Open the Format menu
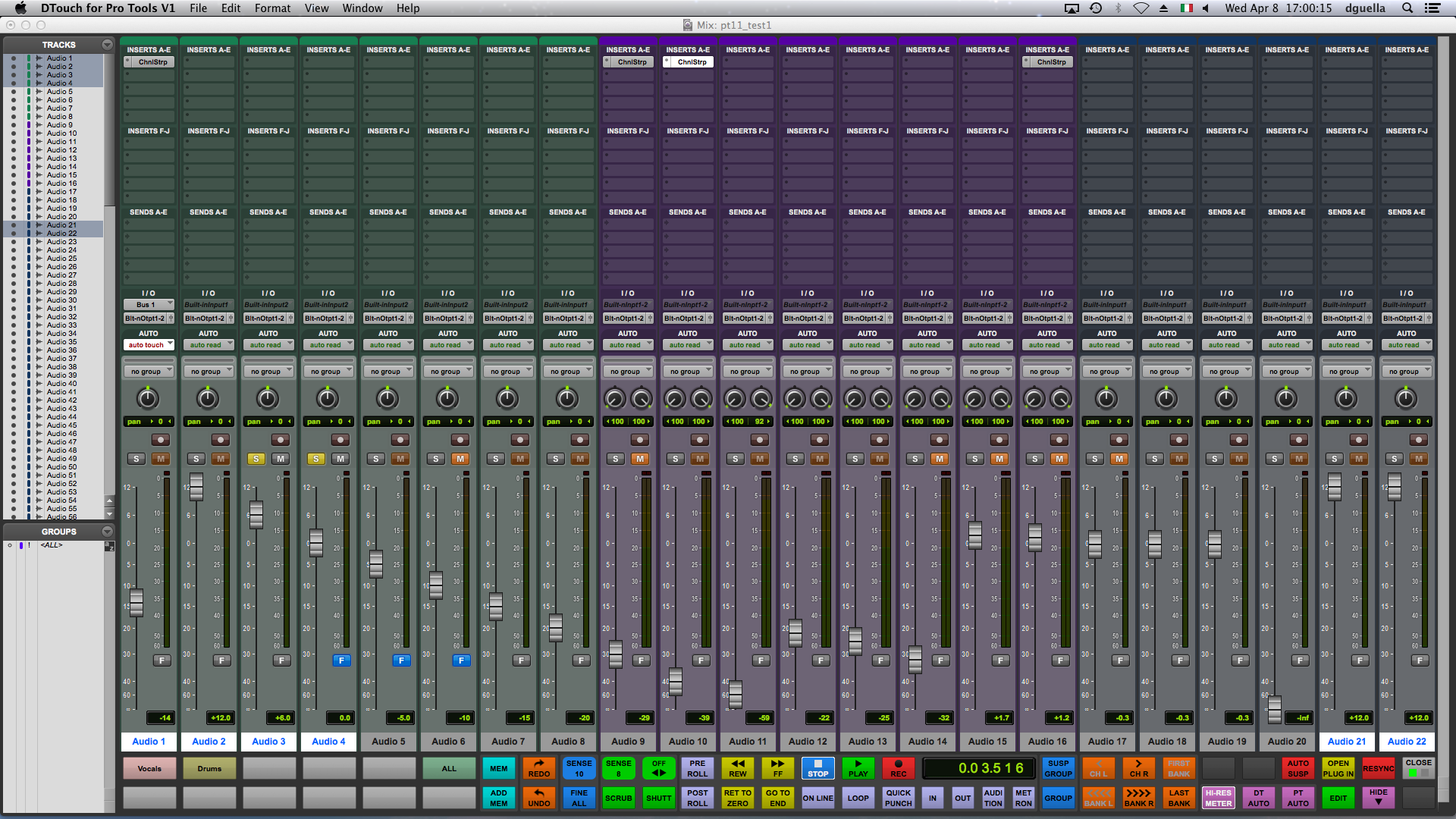The width and height of the screenshot is (1456, 819). [272, 8]
